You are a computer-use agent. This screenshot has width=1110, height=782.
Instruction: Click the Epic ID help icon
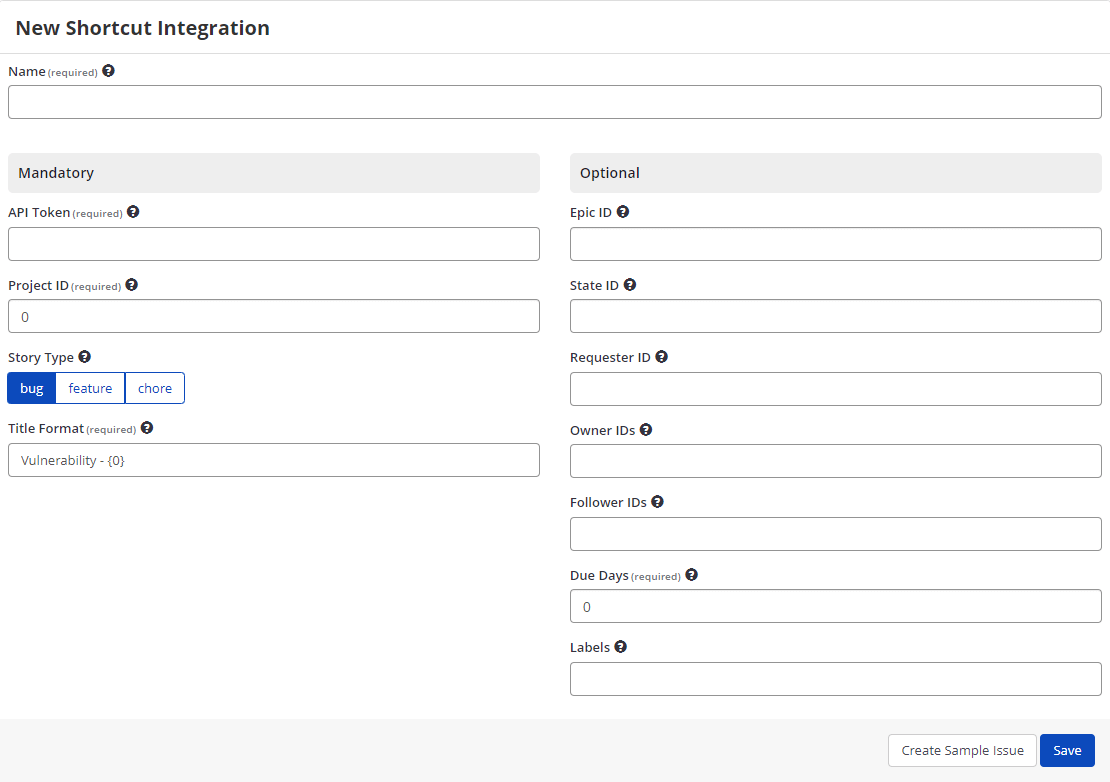(x=623, y=212)
